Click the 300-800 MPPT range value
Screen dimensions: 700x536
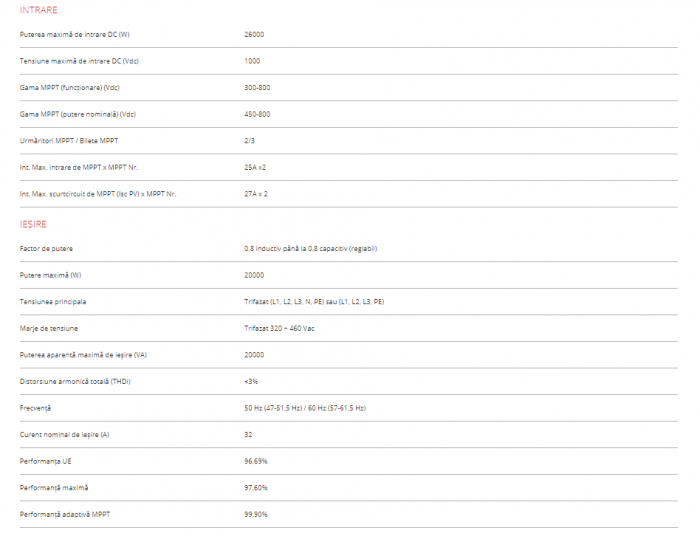coord(257,88)
